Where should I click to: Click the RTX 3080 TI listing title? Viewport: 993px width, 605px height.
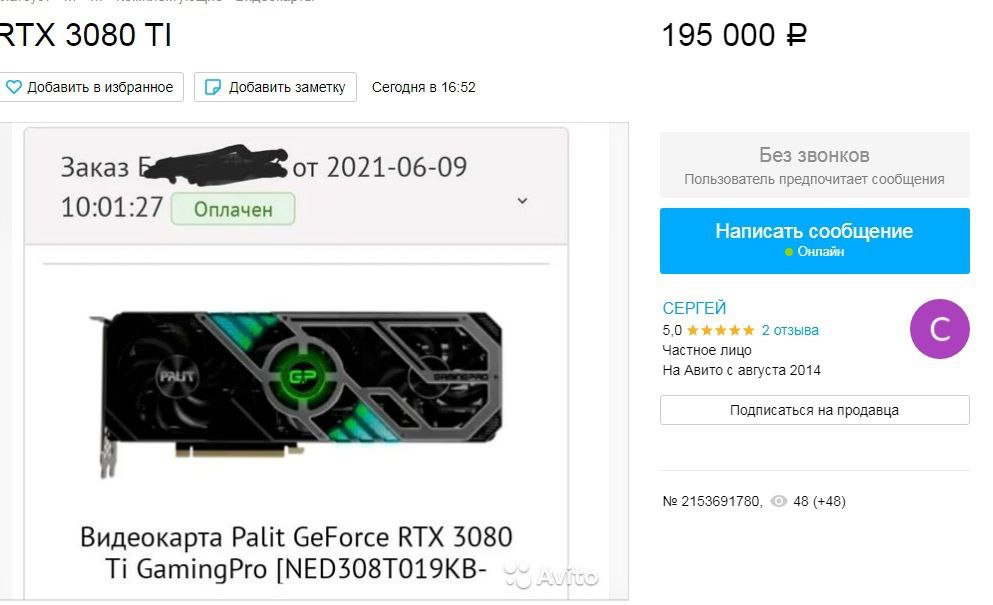pos(85,35)
